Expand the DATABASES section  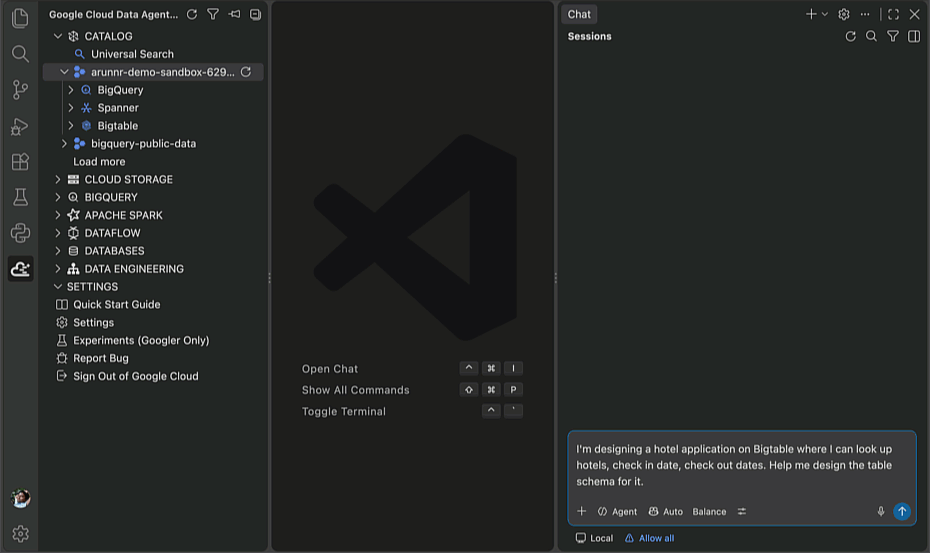[58, 251]
